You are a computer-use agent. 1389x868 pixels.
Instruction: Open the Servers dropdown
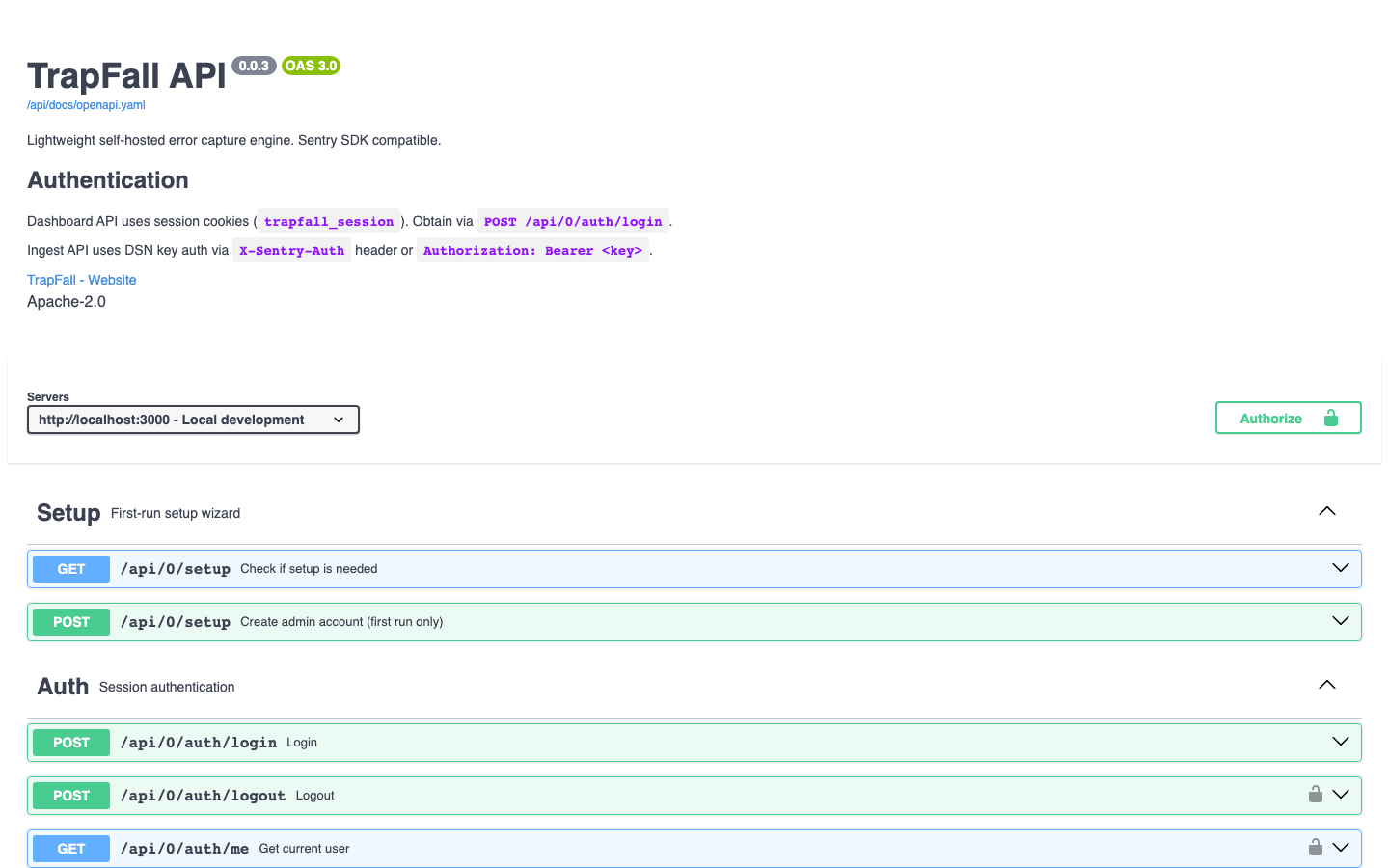coord(193,420)
